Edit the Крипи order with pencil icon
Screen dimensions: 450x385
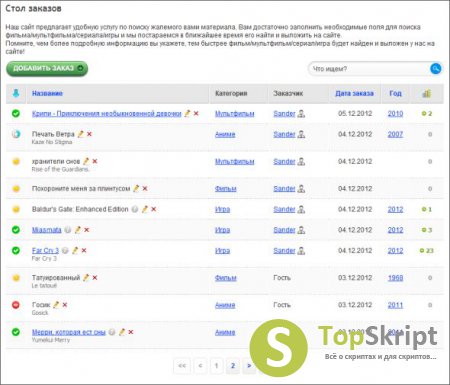(x=187, y=113)
